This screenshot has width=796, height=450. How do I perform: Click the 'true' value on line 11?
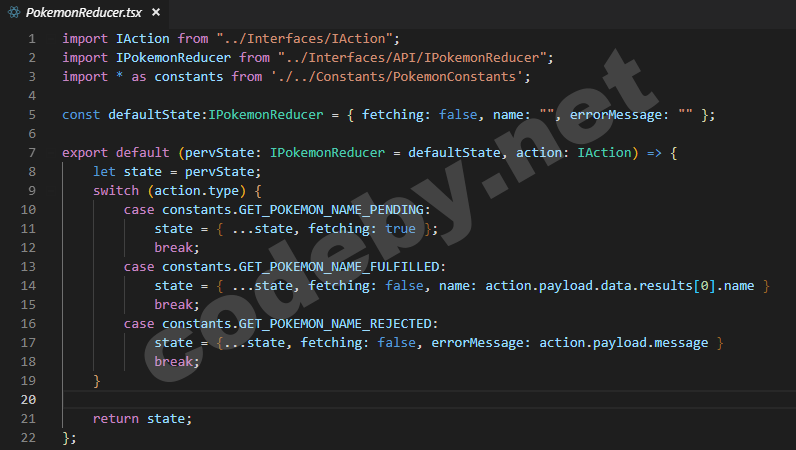pyautogui.click(x=400, y=229)
